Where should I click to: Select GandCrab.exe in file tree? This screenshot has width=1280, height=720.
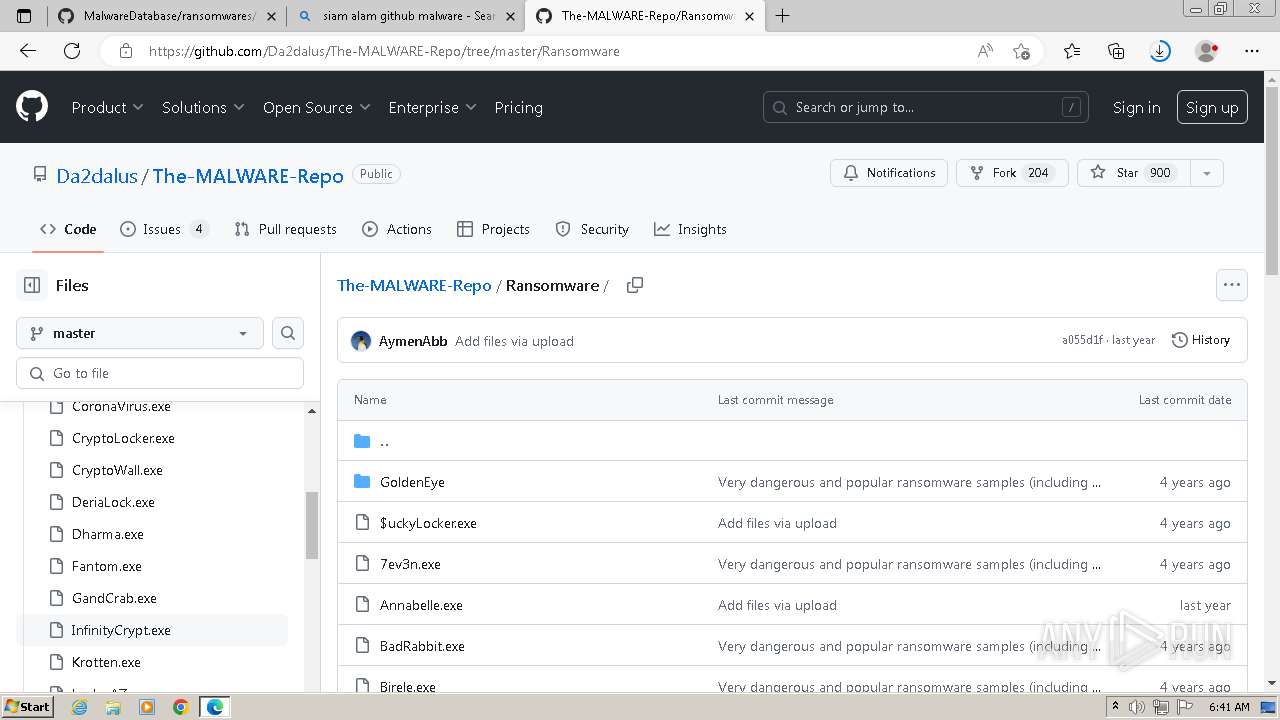tap(114, 598)
